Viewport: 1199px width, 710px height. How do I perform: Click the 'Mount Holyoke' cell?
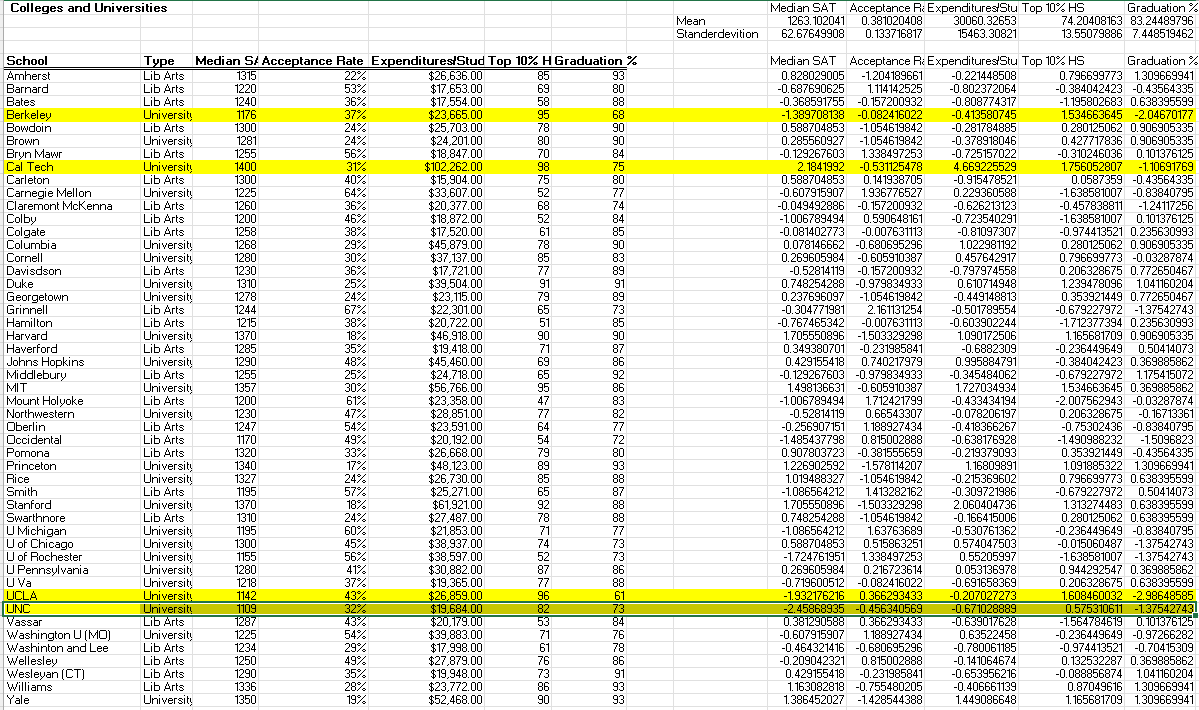[45, 400]
